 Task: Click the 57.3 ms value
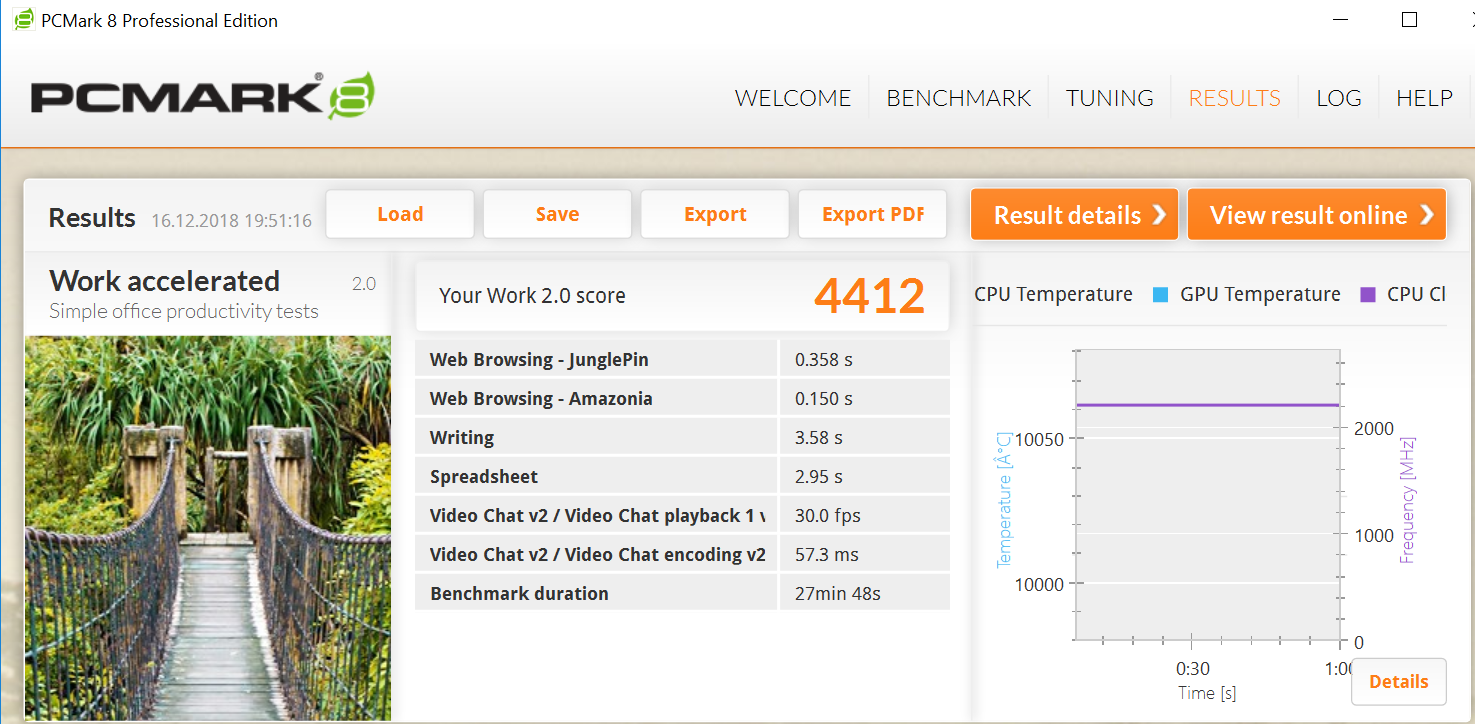tap(827, 555)
